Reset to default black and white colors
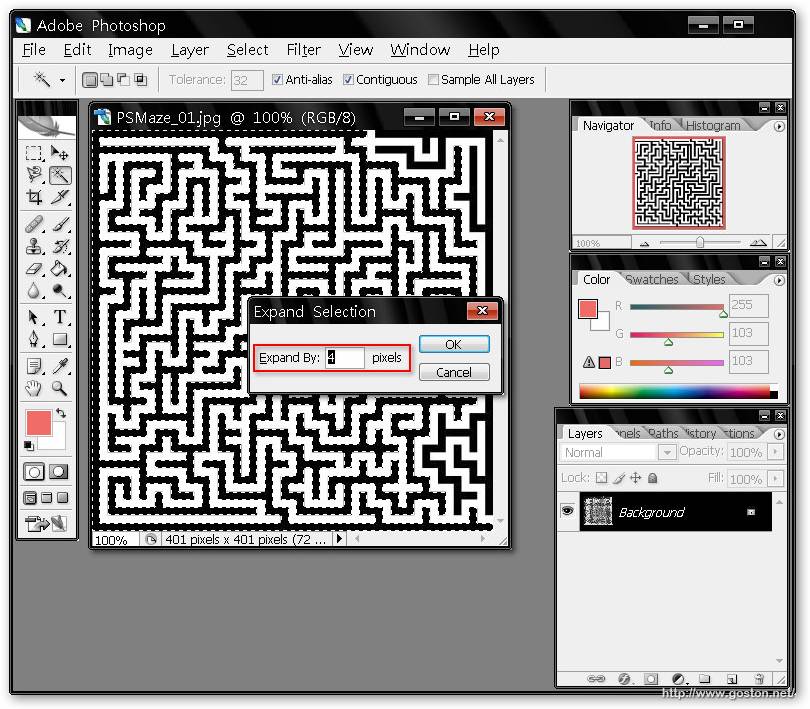 [x=29, y=445]
